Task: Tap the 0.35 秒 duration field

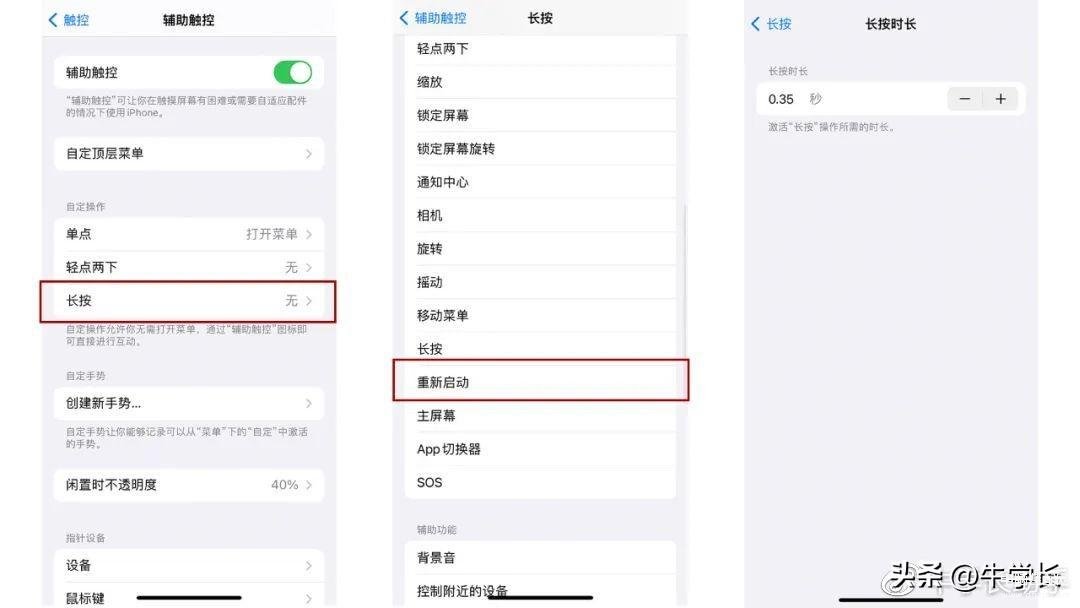Action: click(852, 99)
